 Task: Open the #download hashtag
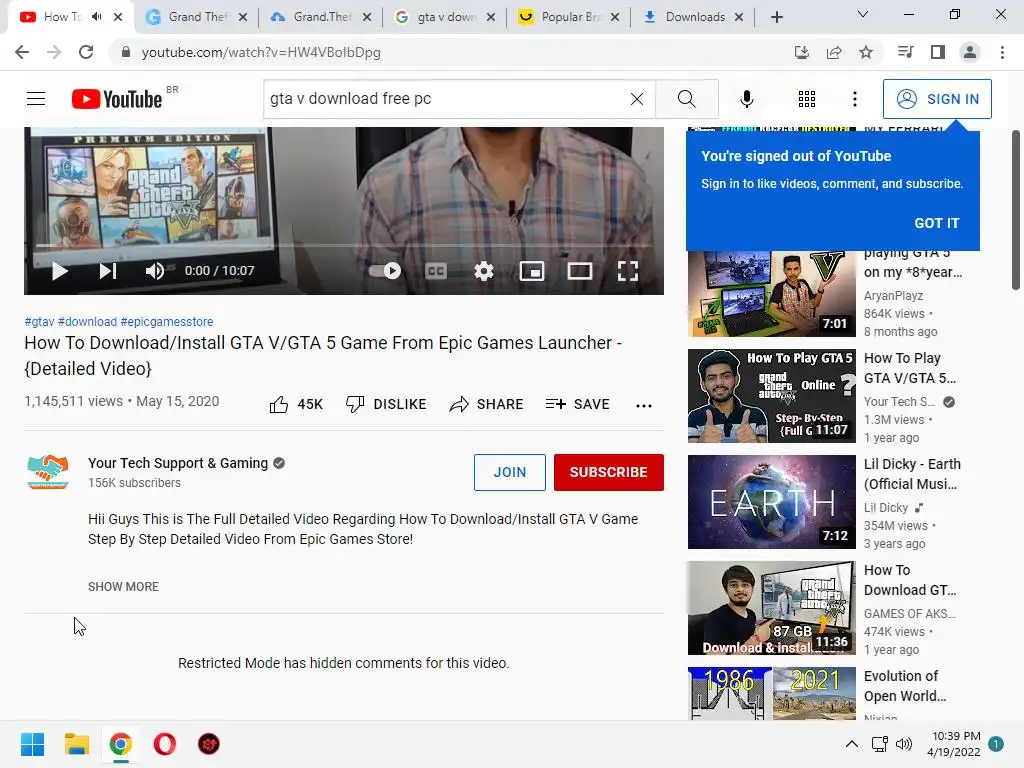coord(87,321)
